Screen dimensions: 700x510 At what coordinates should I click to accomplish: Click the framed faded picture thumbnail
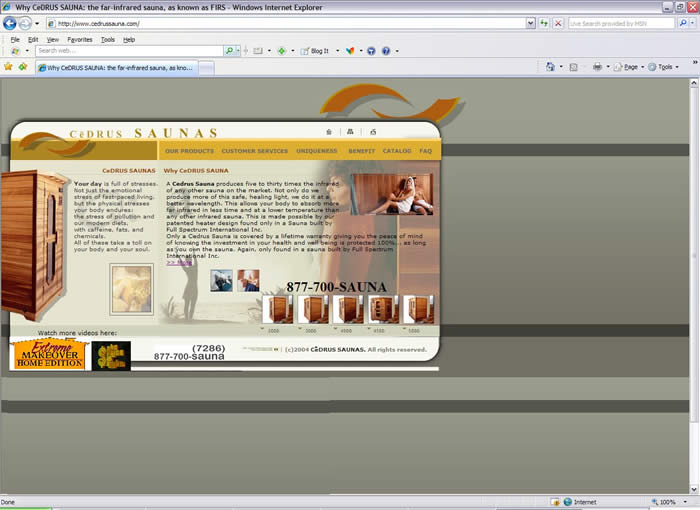click(132, 289)
